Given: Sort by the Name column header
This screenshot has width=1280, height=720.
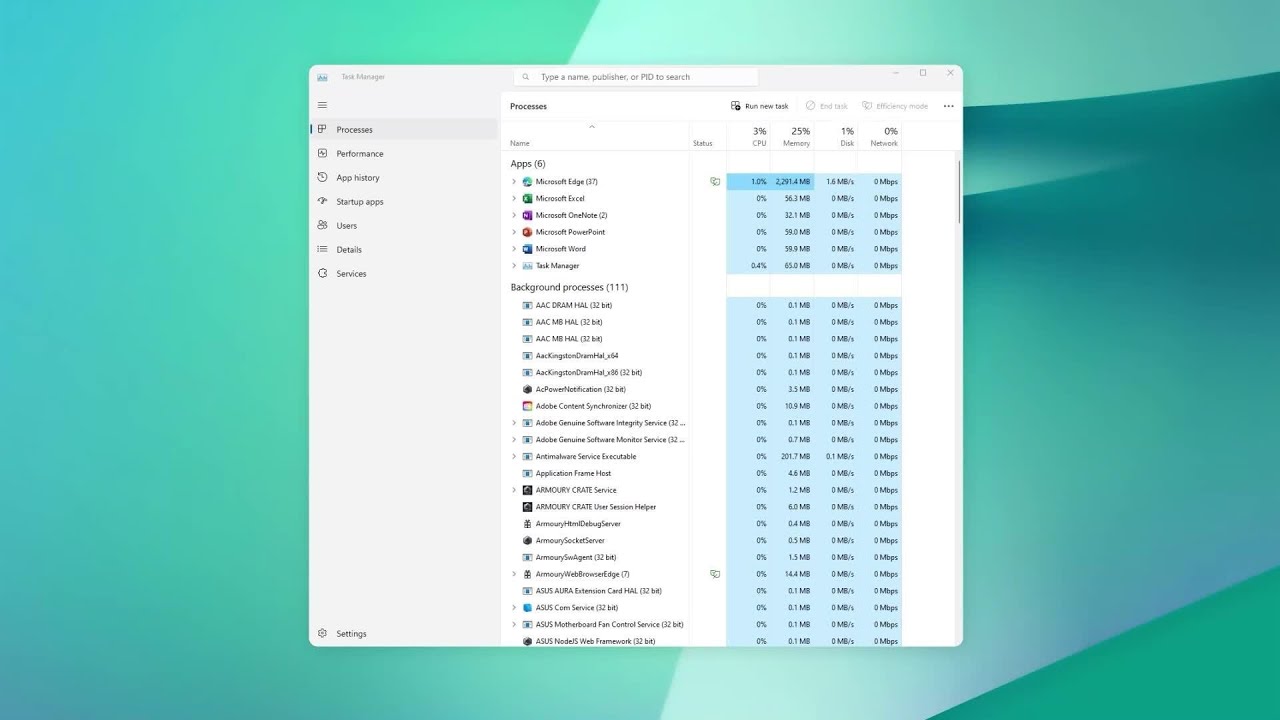Looking at the screenshot, I should 596,137.
